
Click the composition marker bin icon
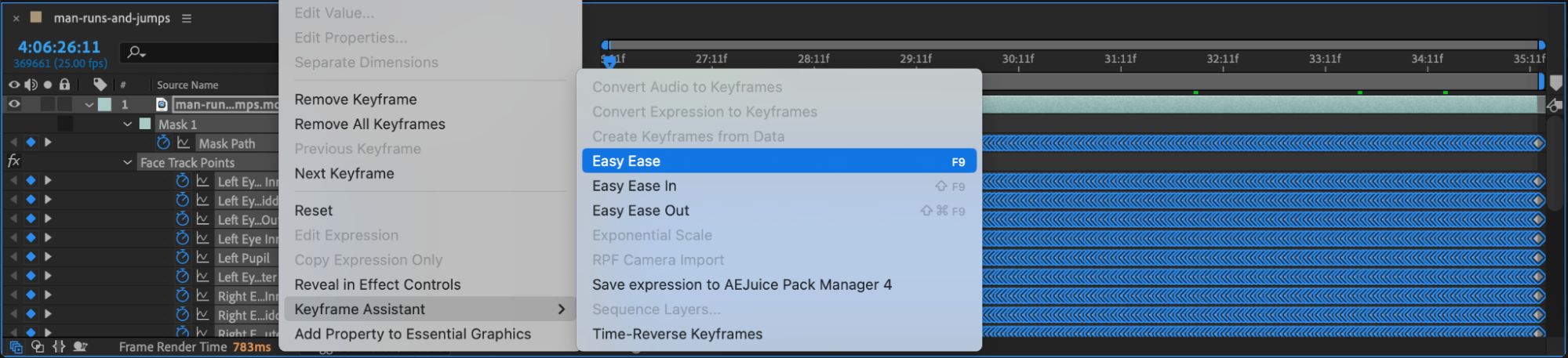[1556, 82]
